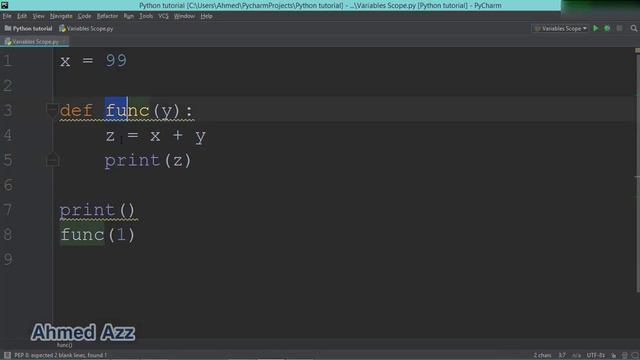The height and width of the screenshot is (360, 640).
Task: Click the func() breadcrumb below the editor
Action: coord(64,345)
